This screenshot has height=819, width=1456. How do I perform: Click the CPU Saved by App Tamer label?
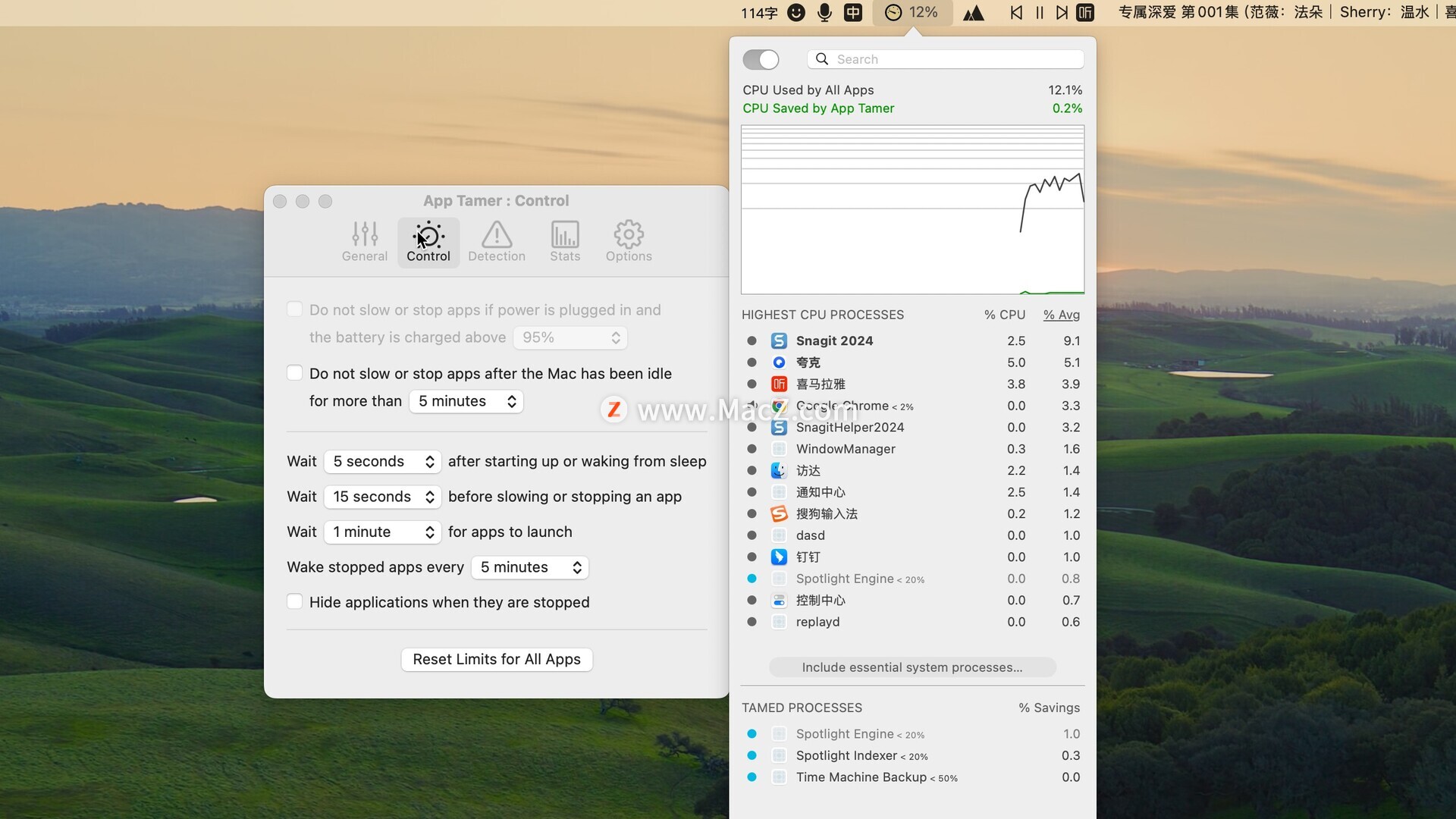pos(818,108)
